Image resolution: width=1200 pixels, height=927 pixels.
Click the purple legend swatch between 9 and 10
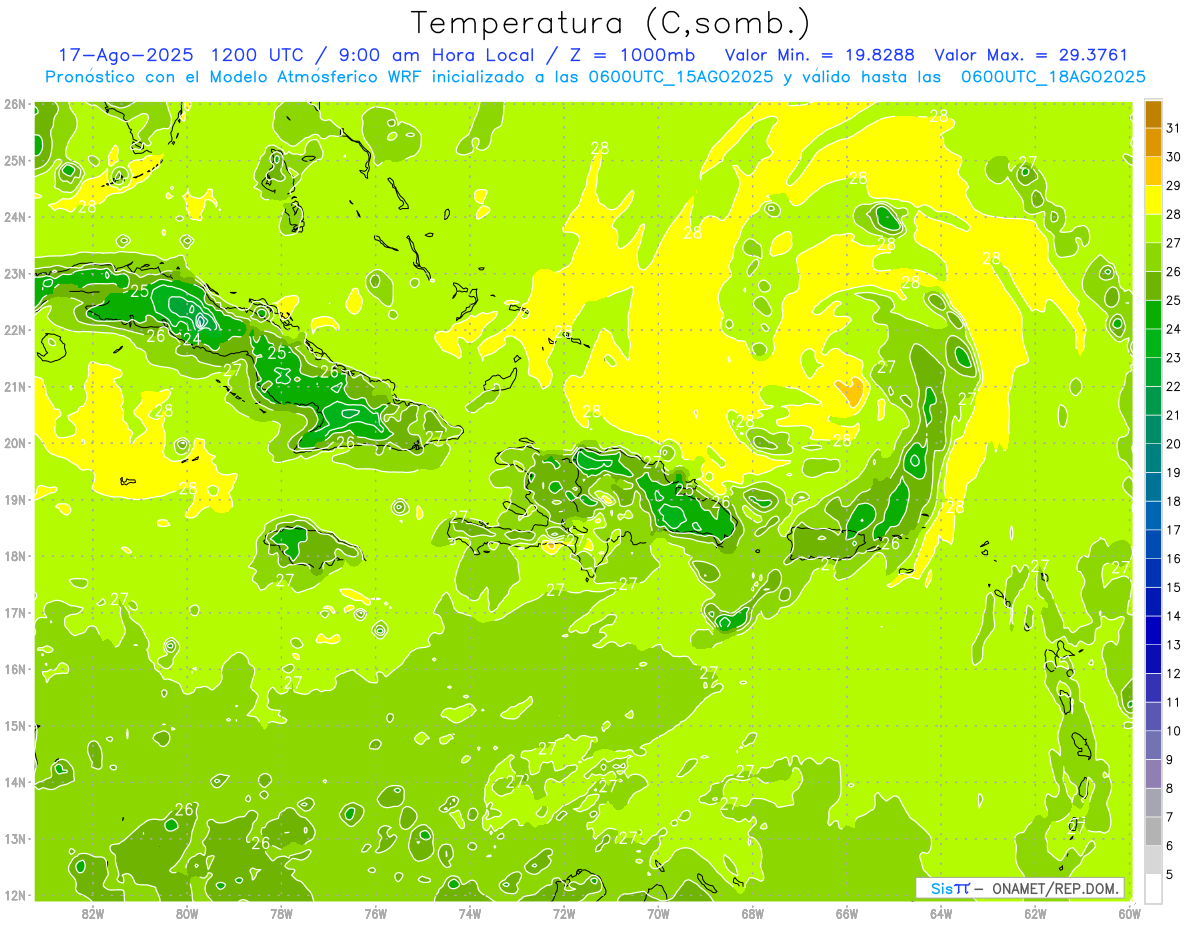coord(1153,745)
